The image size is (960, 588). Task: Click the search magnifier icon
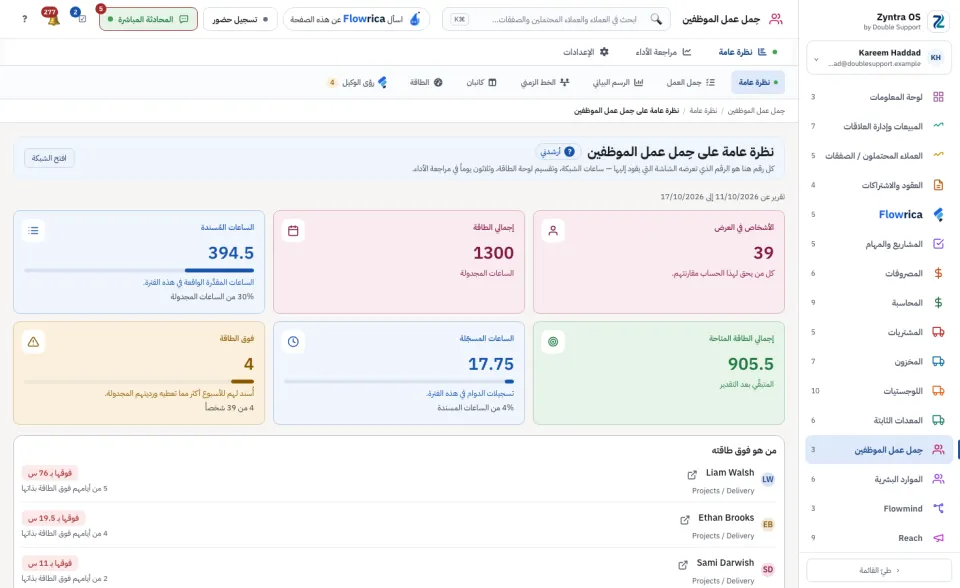[656, 19]
